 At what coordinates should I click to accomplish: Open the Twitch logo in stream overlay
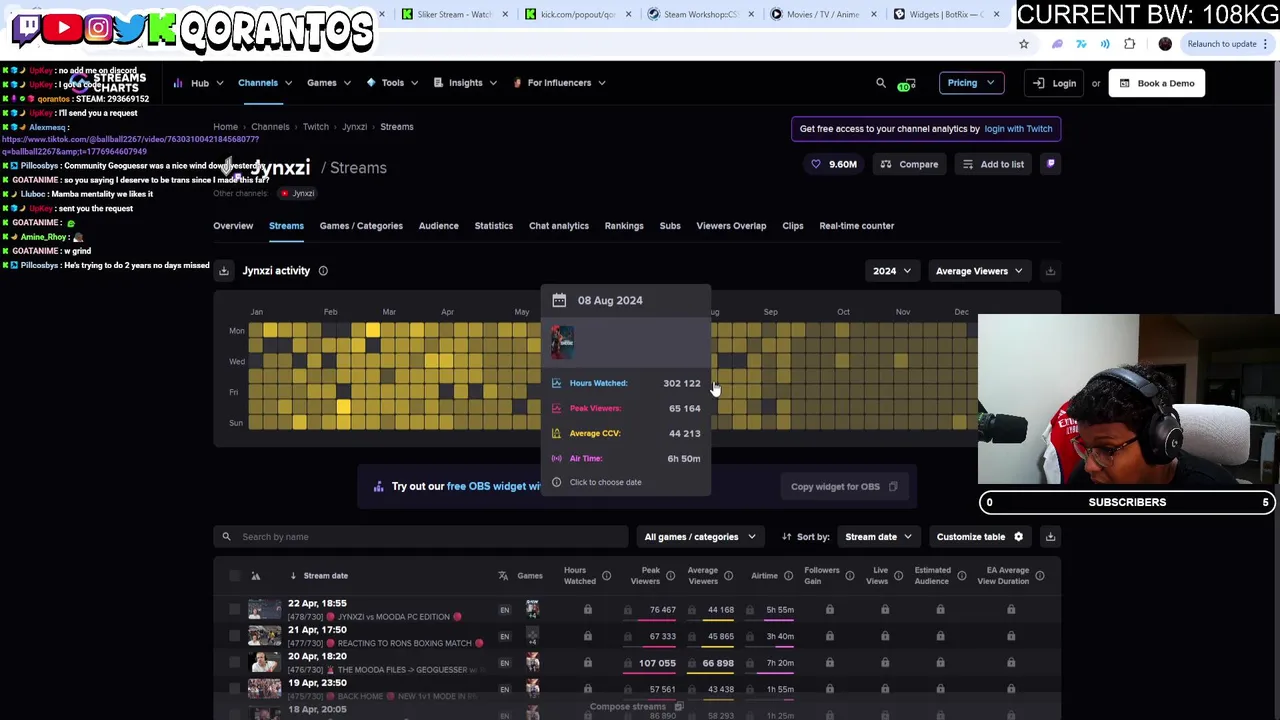click(x=27, y=28)
